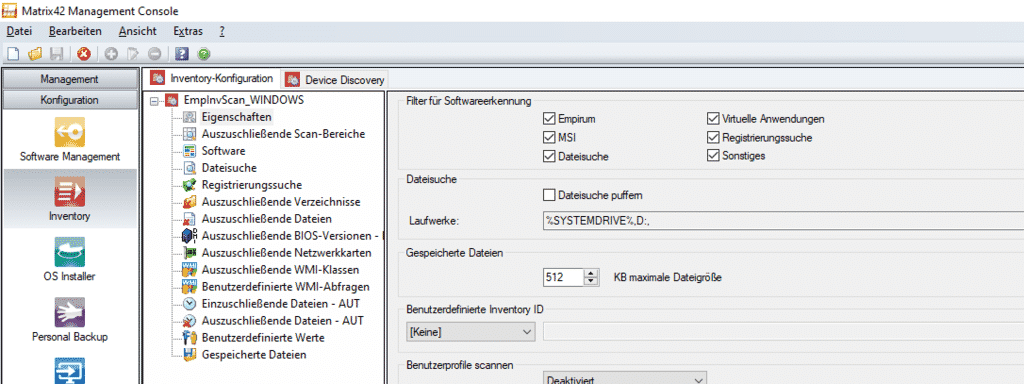Screen dimensions: 1024x384
Task: Click the Auszuschließende WMI-Klassen node icon
Action: coord(190,270)
